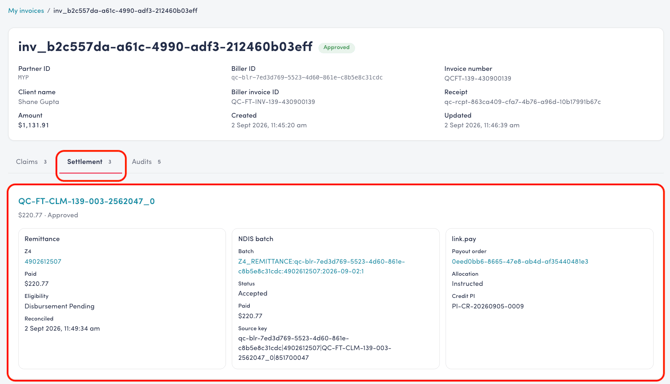Select the invoice amount $1,131.91
The width and height of the screenshot is (670, 384).
(33, 125)
